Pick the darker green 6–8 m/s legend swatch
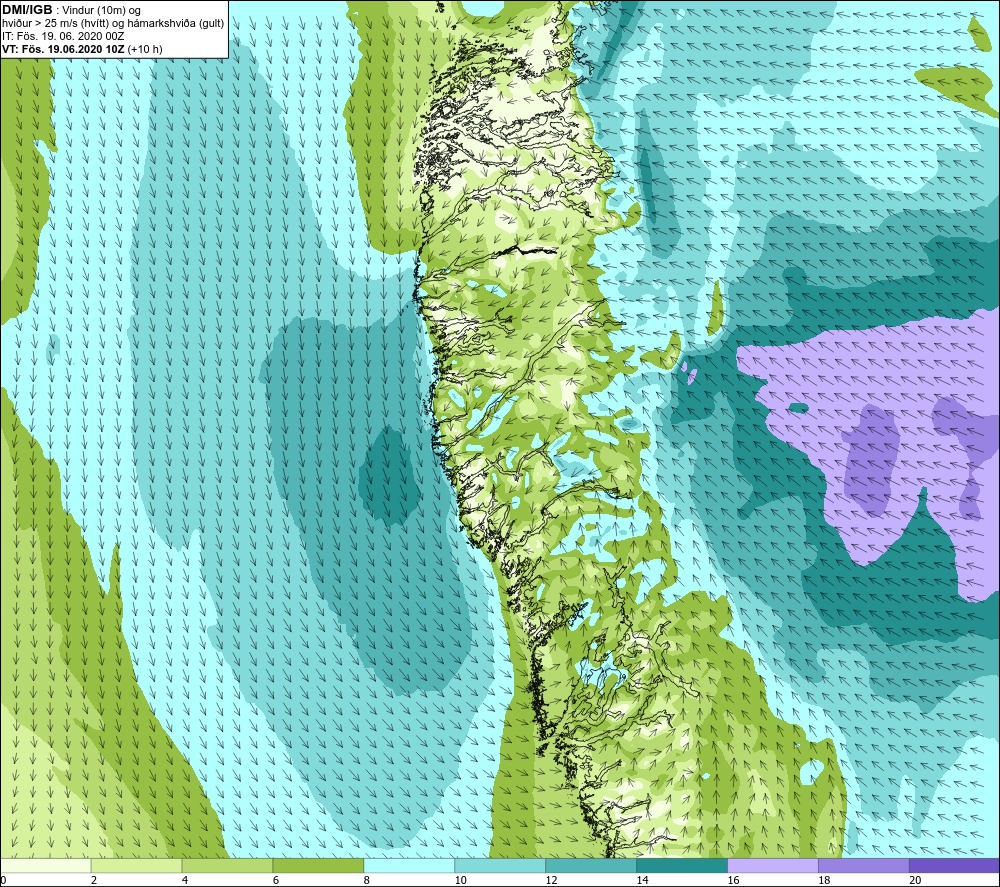The height and width of the screenshot is (887, 1000). (x=318, y=865)
